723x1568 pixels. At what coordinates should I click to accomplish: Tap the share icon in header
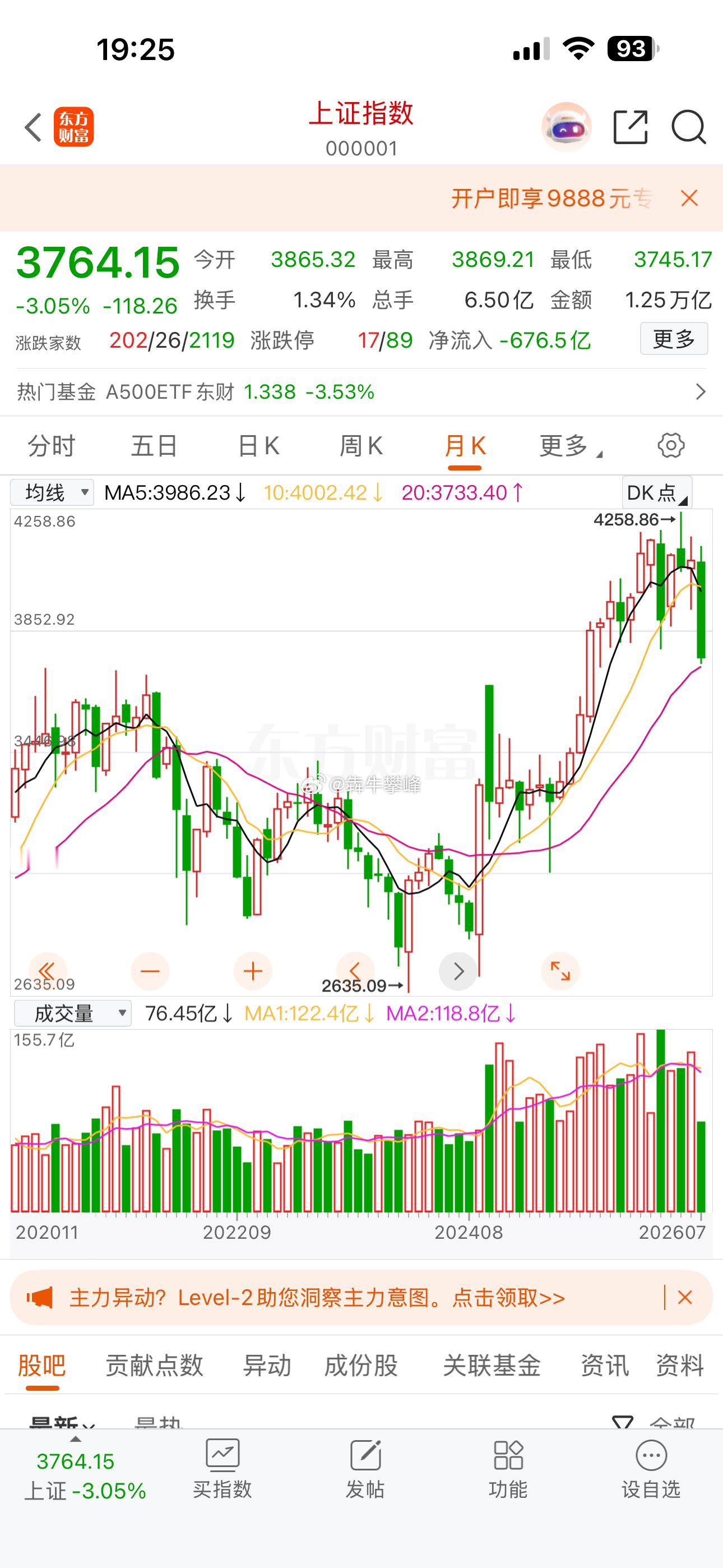click(x=631, y=127)
